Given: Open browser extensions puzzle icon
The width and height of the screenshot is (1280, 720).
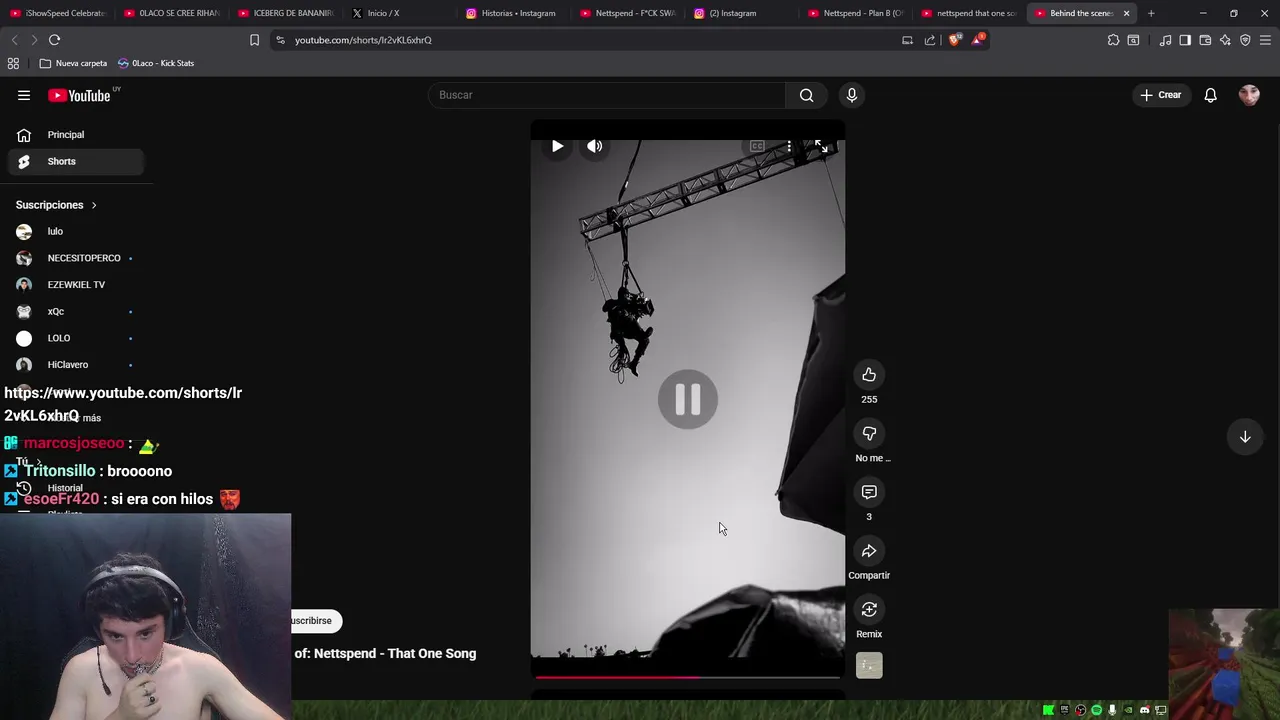Looking at the screenshot, I should point(1113,40).
